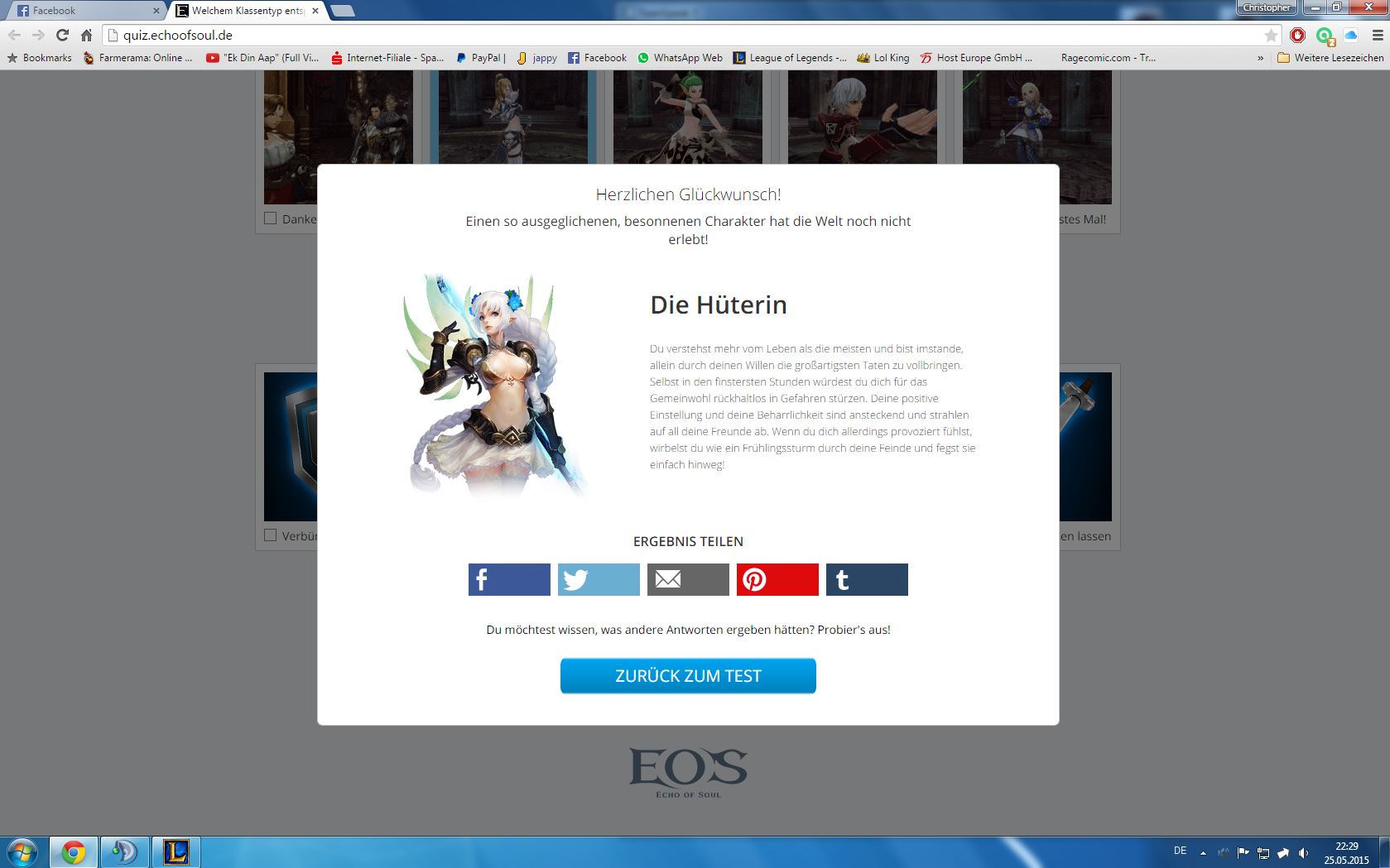Viewport: 1390px width, 868px height.
Task: Open the jappy bookmark
Action: click(x=536, y=58)
